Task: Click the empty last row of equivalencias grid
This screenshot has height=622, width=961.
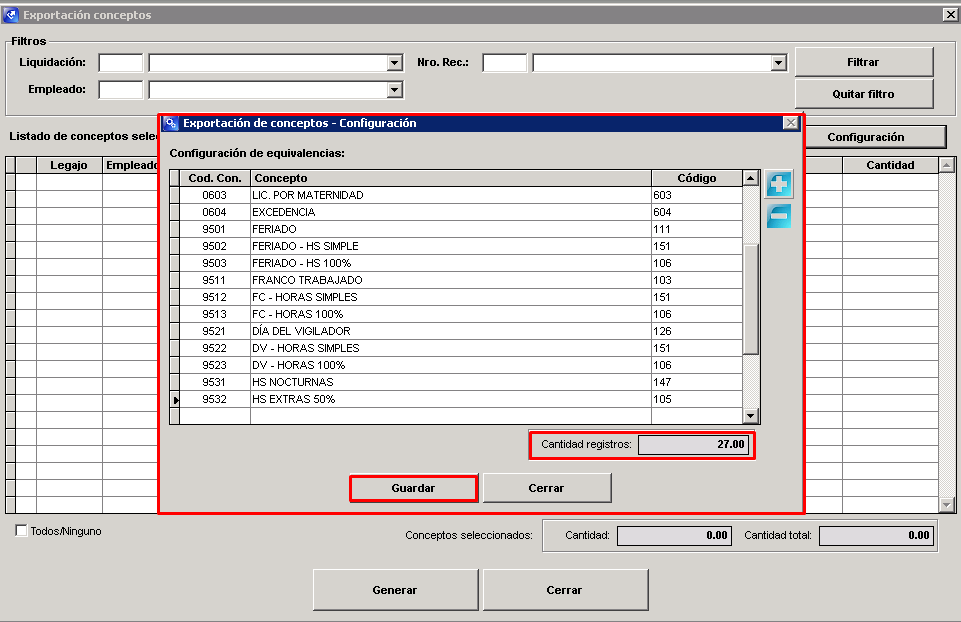Action: [x=456, y=416]
